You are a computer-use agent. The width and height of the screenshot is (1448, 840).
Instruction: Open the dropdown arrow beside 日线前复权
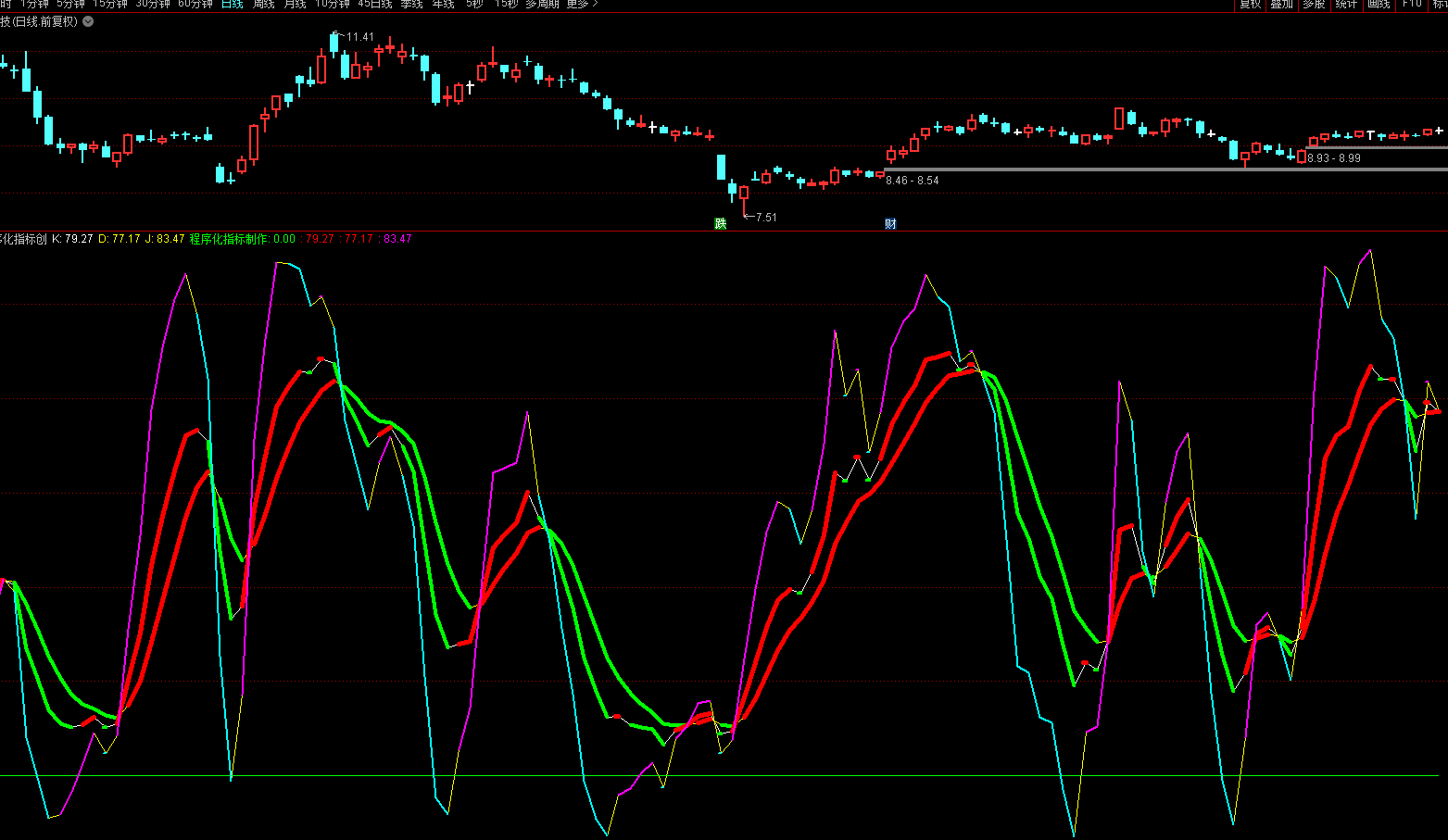pos(88,21)
